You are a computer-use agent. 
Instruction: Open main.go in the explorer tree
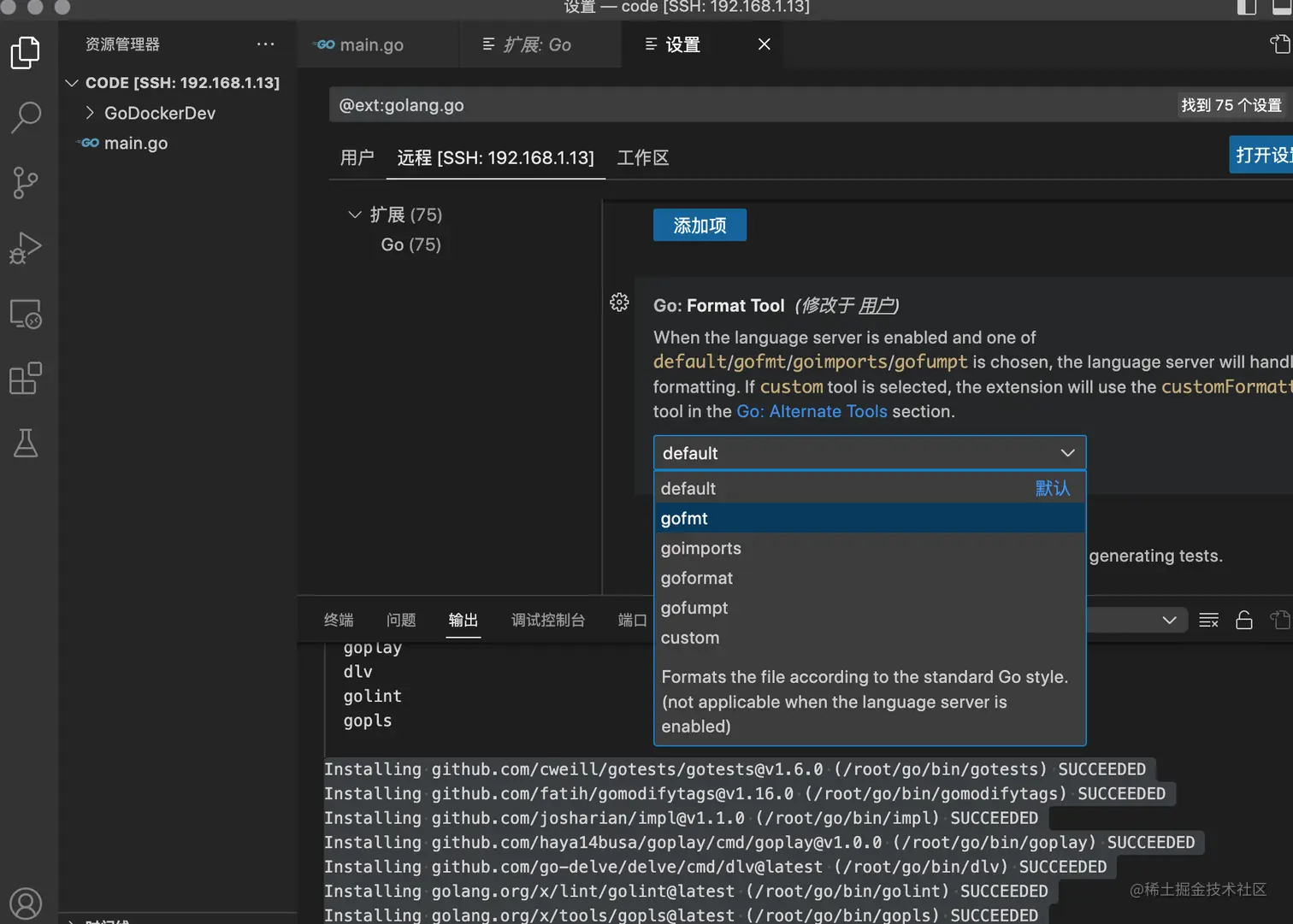(x=135, y=143)
